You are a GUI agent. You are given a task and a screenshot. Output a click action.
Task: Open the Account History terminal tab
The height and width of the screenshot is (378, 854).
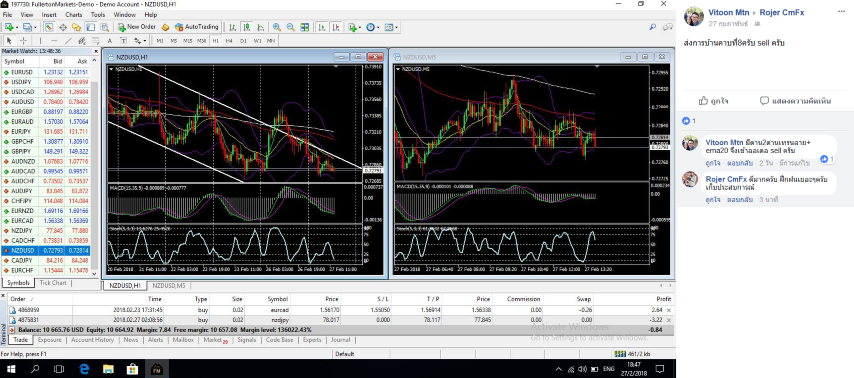[93, 340]
